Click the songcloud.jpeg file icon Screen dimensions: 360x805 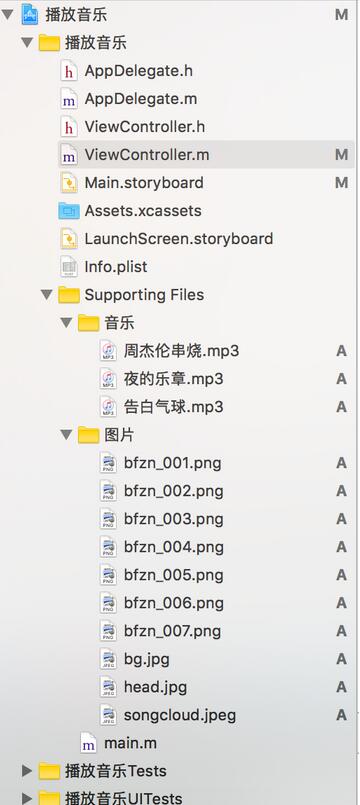[108, 715]
